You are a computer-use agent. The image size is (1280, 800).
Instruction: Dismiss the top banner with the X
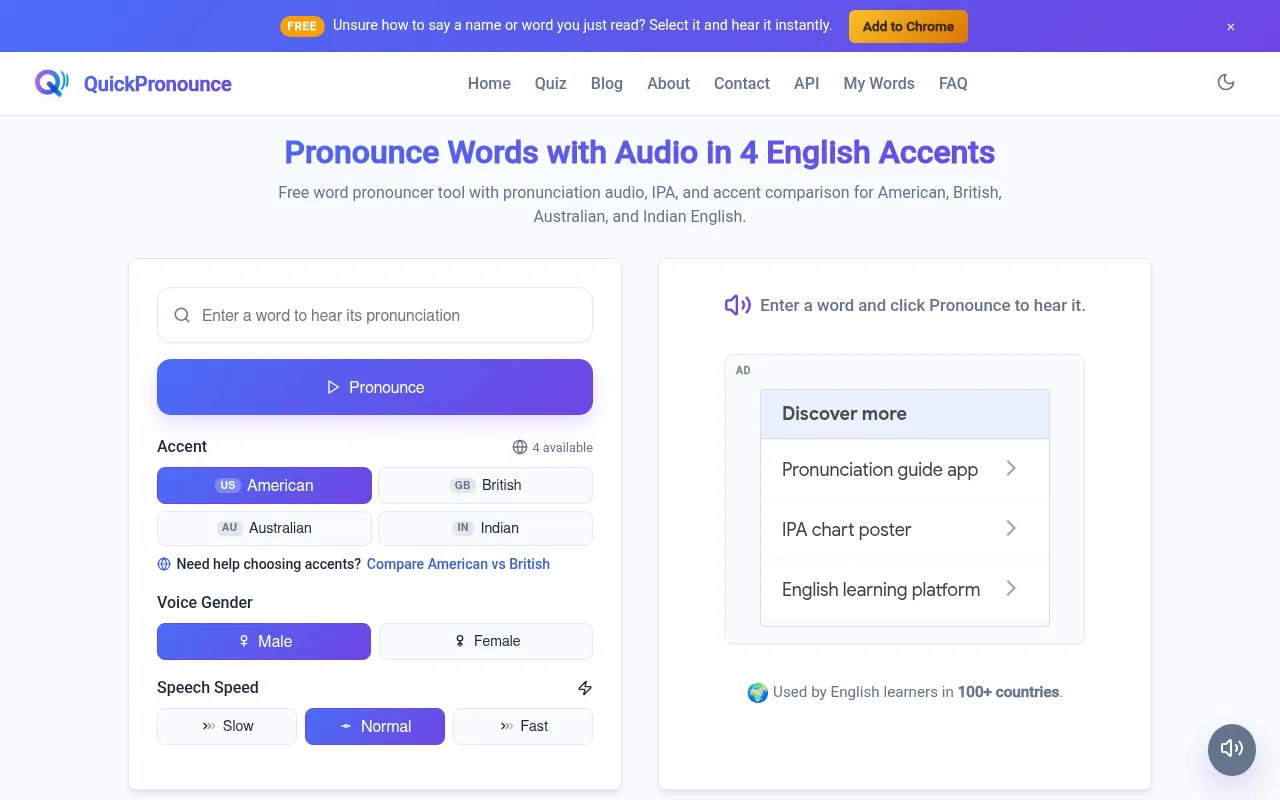1231,27
